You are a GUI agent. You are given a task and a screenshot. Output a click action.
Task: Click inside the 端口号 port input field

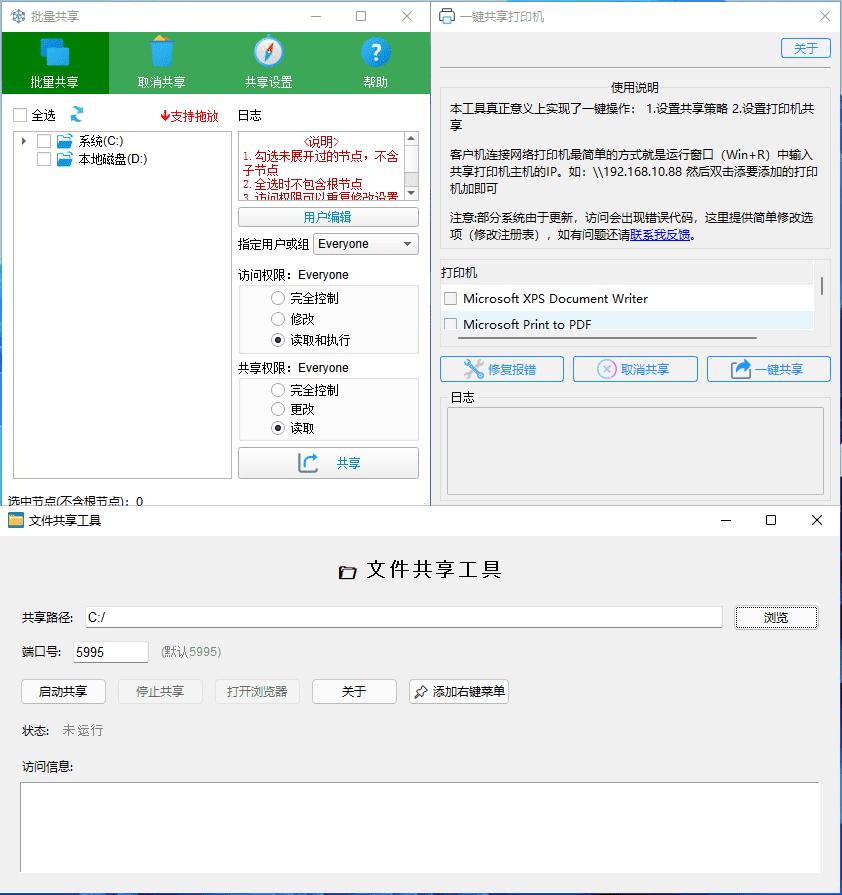[x=110, y=651]
